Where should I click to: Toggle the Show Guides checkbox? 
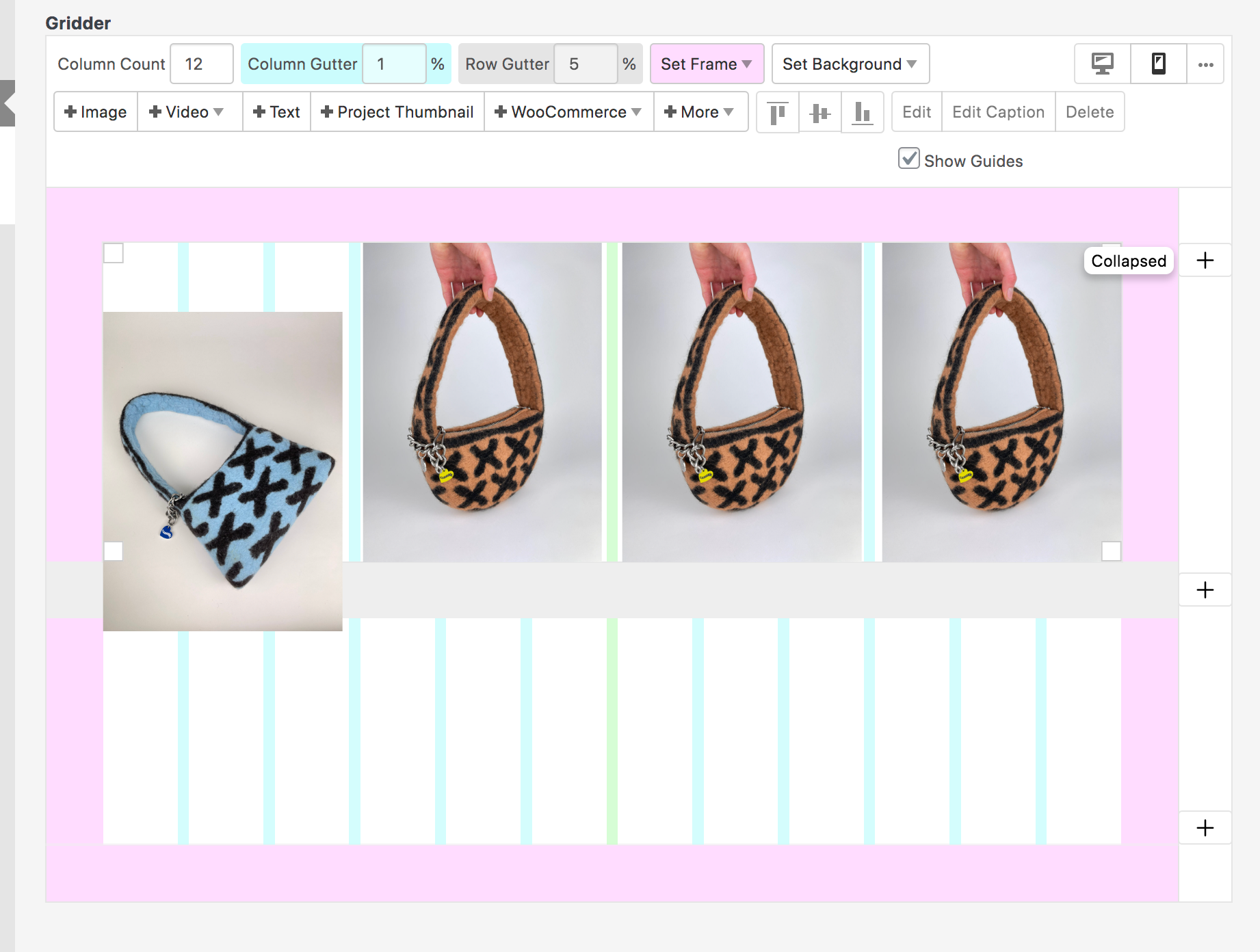[x=908, y=159]
